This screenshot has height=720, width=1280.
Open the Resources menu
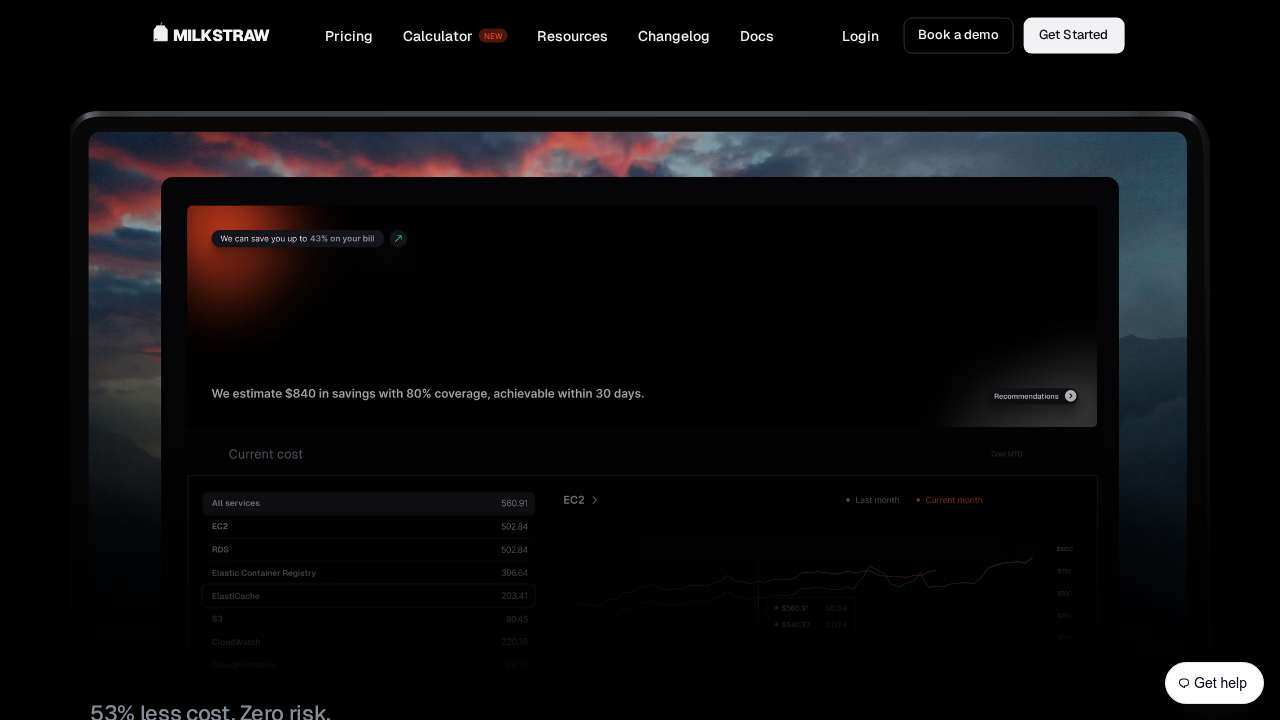point(572,36)
